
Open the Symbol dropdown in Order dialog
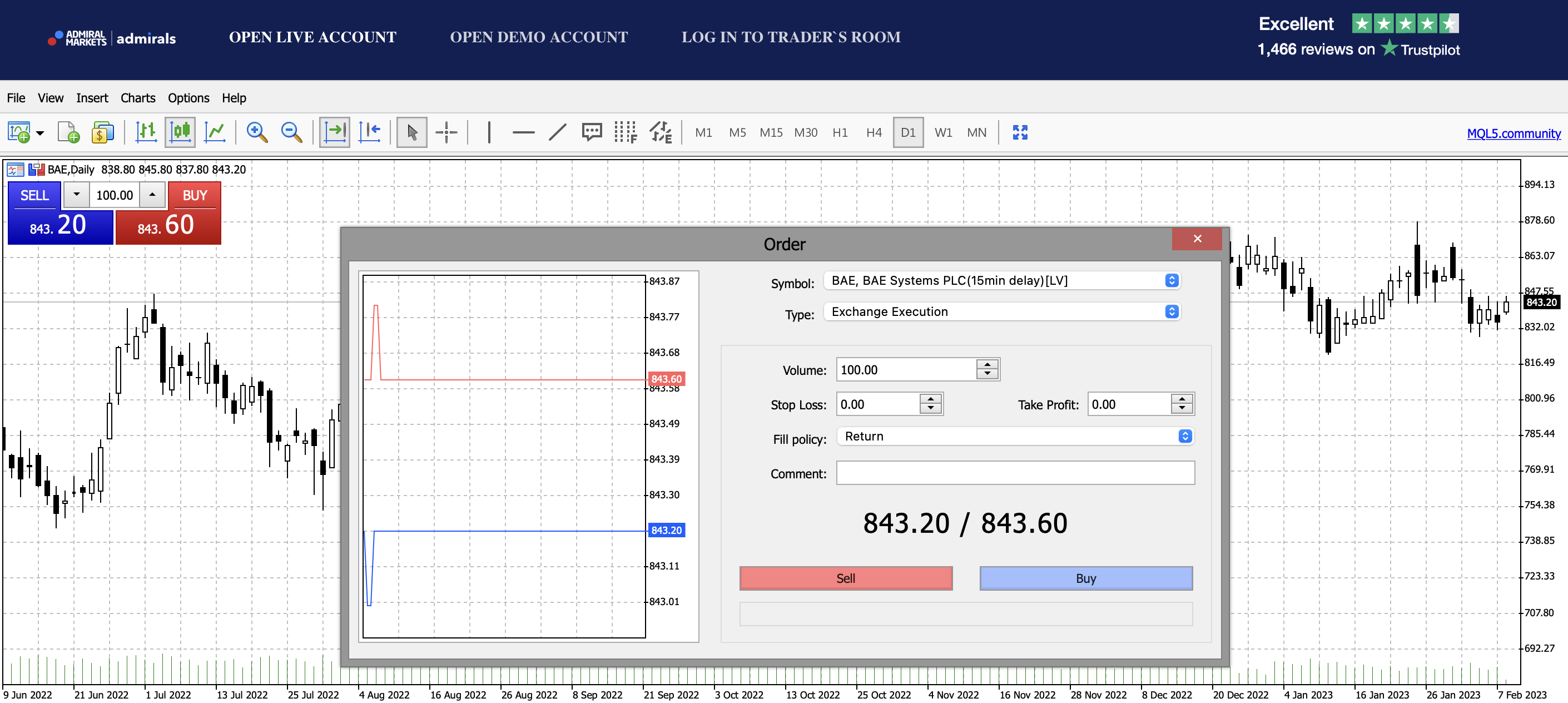(x=1002, y=280)
